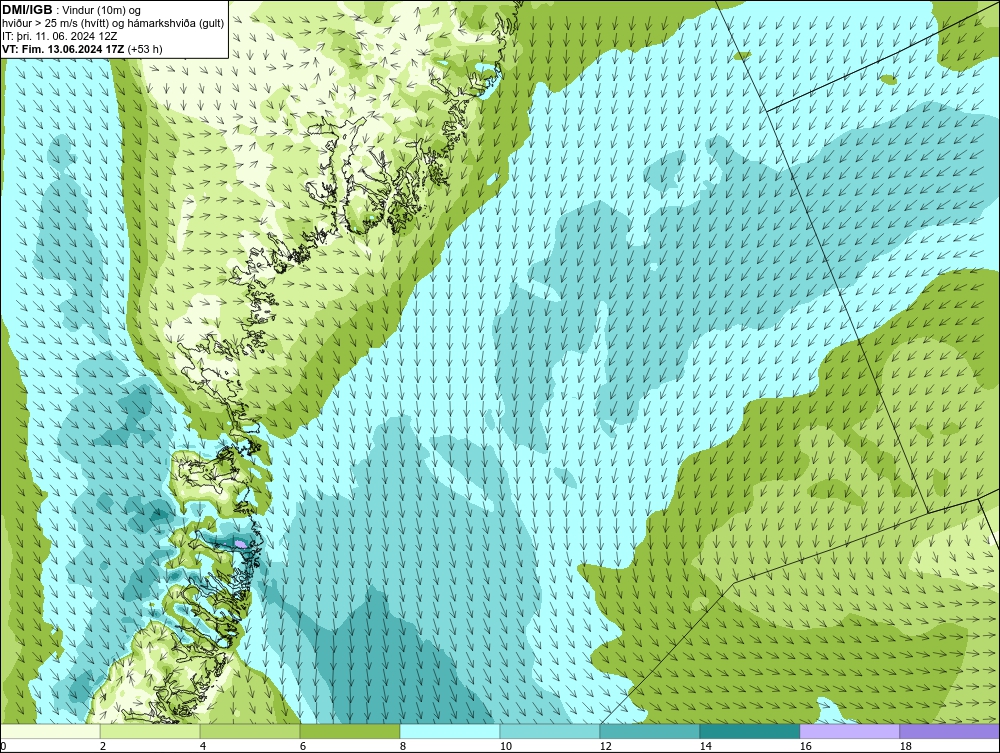Click the legend scale label '14'
The image size is (1000, 753).
tap(705, 746)
